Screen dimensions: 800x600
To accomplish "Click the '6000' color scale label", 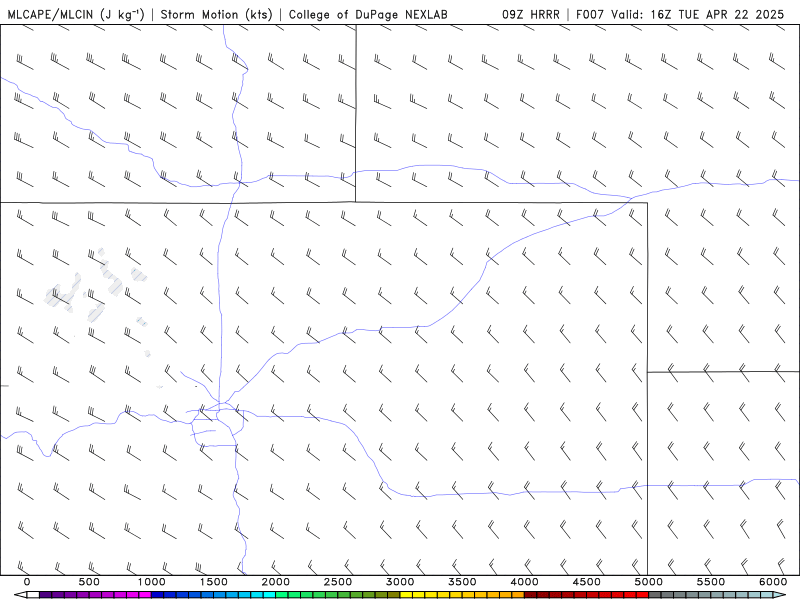I will [773, 582].
